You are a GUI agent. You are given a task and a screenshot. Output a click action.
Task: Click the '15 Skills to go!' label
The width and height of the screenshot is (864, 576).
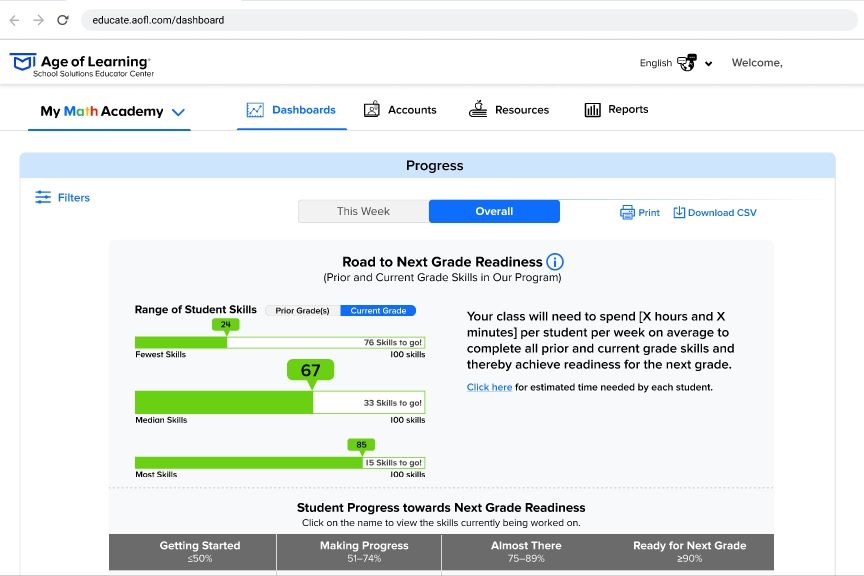[x=393, y=463]
